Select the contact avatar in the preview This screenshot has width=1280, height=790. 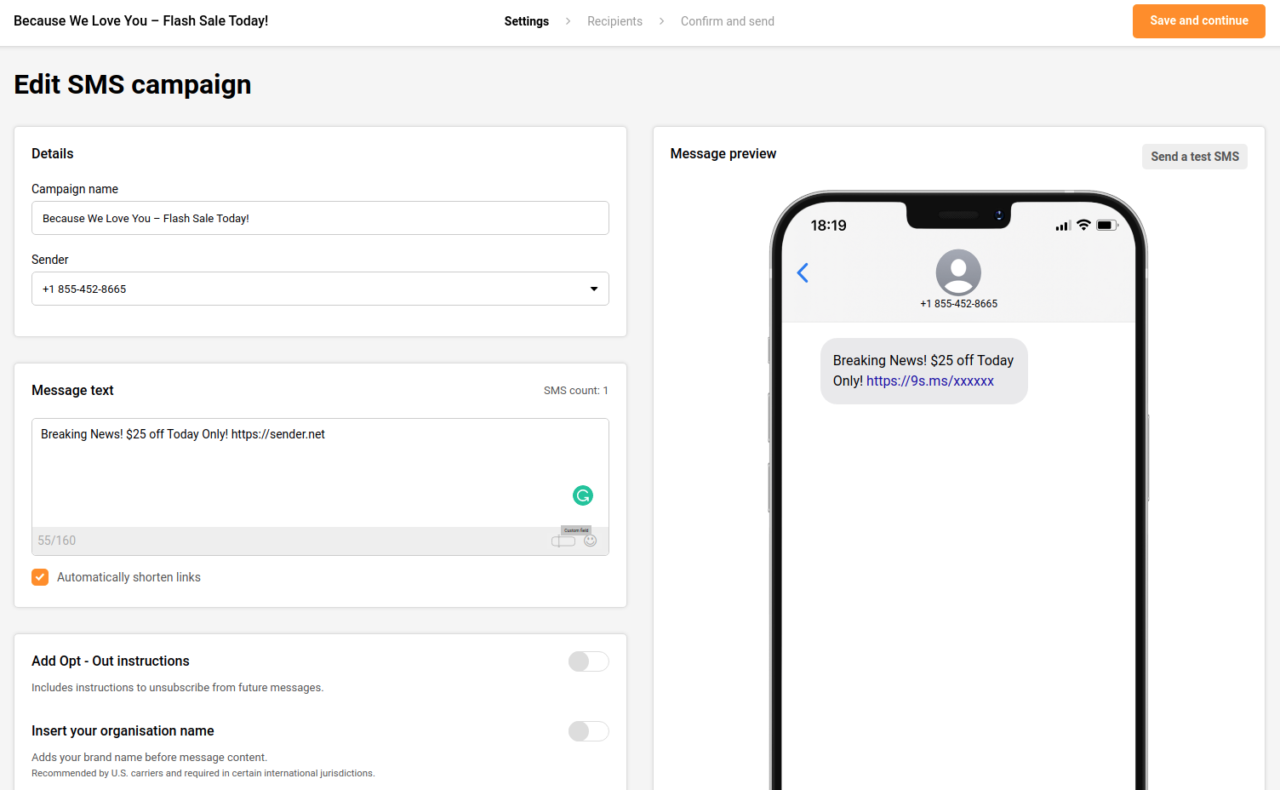(x=958, y=272)
